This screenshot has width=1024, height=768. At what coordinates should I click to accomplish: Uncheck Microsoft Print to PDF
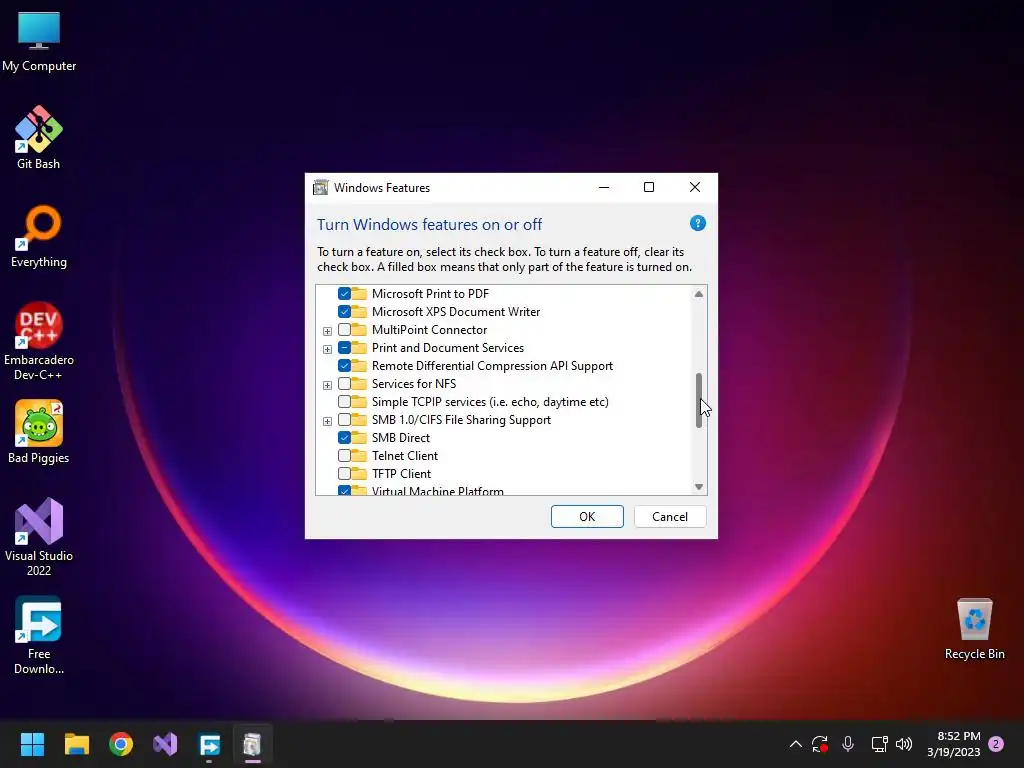344,294
